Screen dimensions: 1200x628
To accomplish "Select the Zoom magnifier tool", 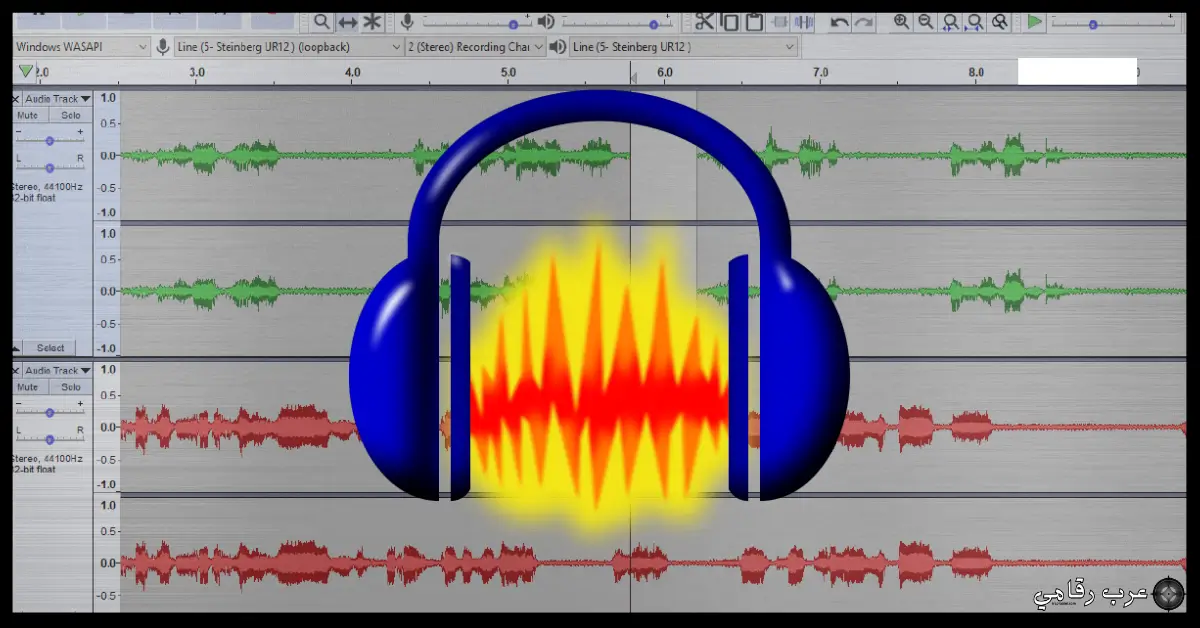I will [x=321, y=21].
